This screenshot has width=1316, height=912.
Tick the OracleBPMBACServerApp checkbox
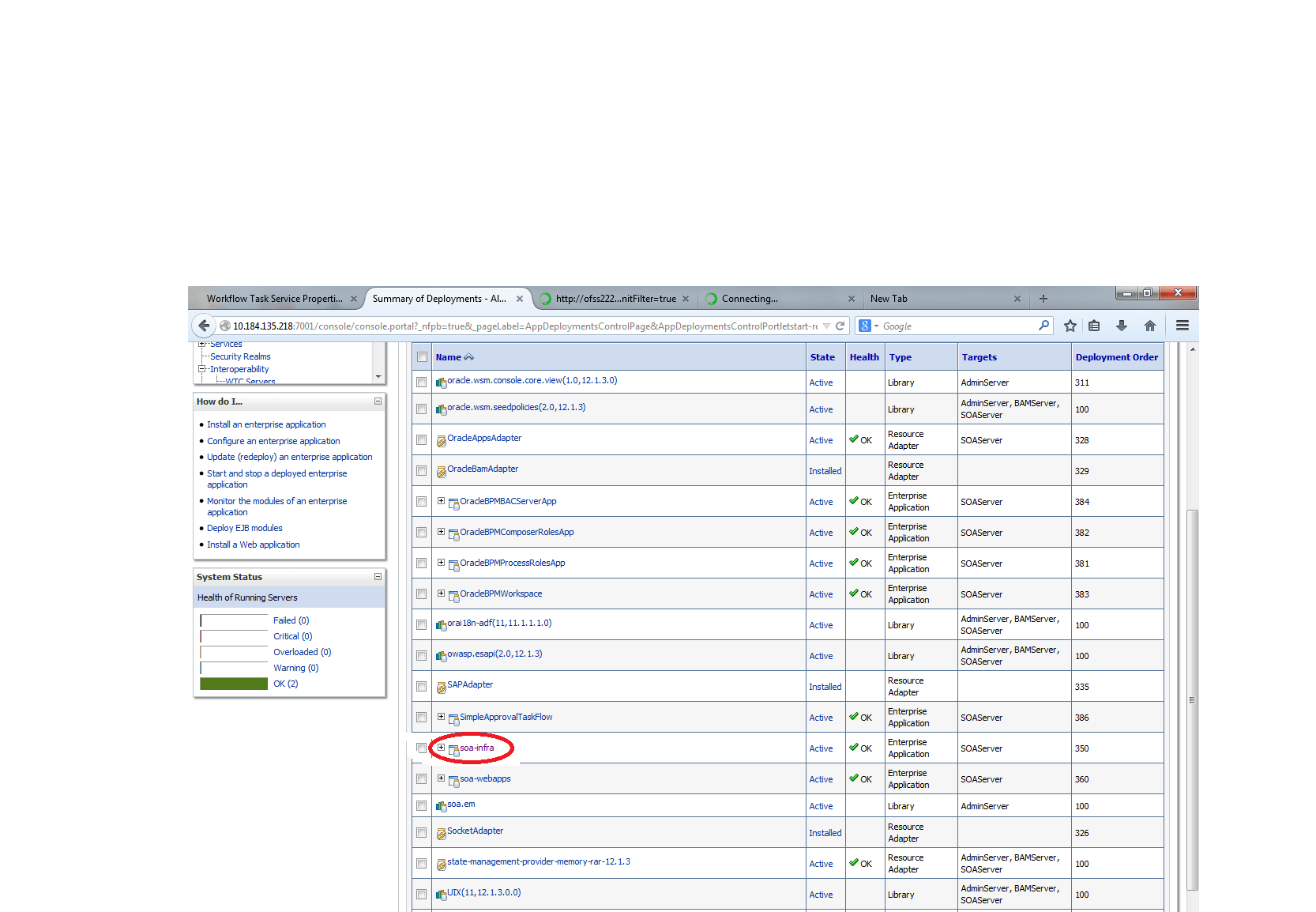pos(422,502)
